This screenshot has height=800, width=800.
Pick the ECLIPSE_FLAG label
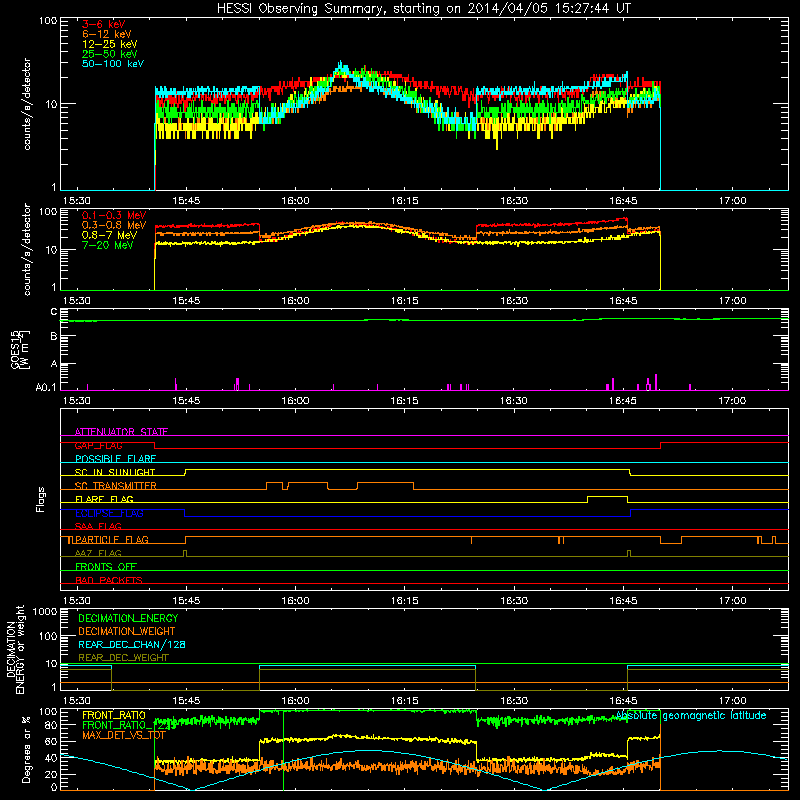tap(109, 513)
